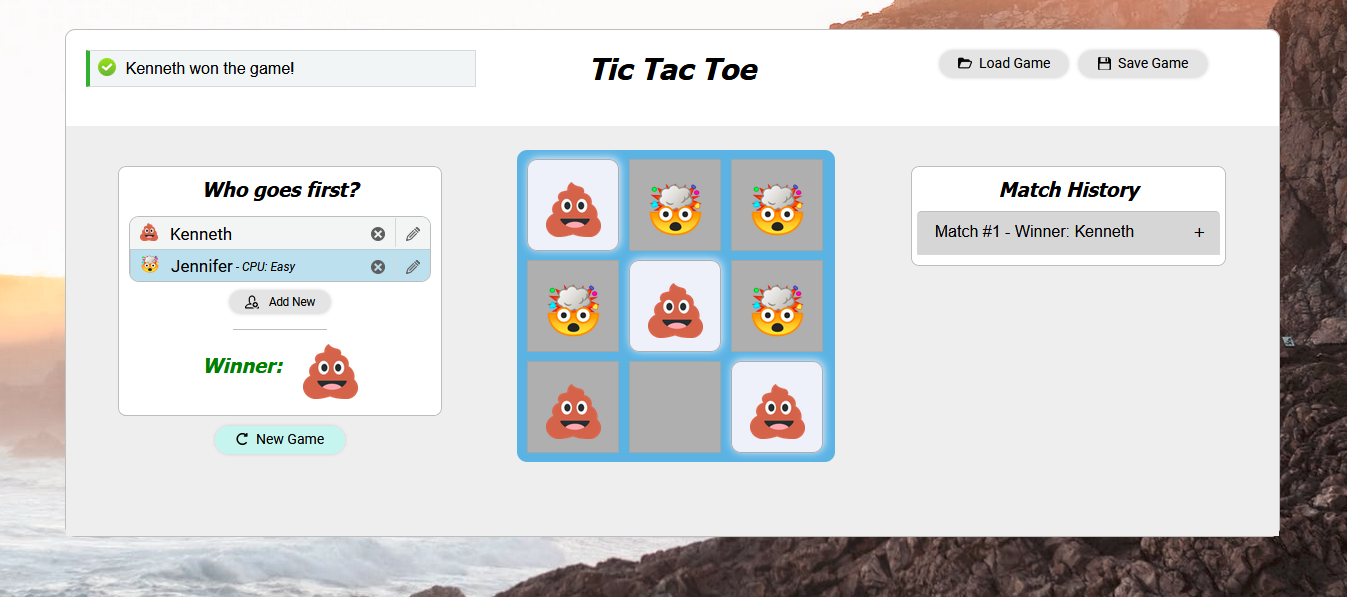Click the Match #1 - Winner: Kenneth entry
1347x597 pixels.
click(x=1068, y=232)
